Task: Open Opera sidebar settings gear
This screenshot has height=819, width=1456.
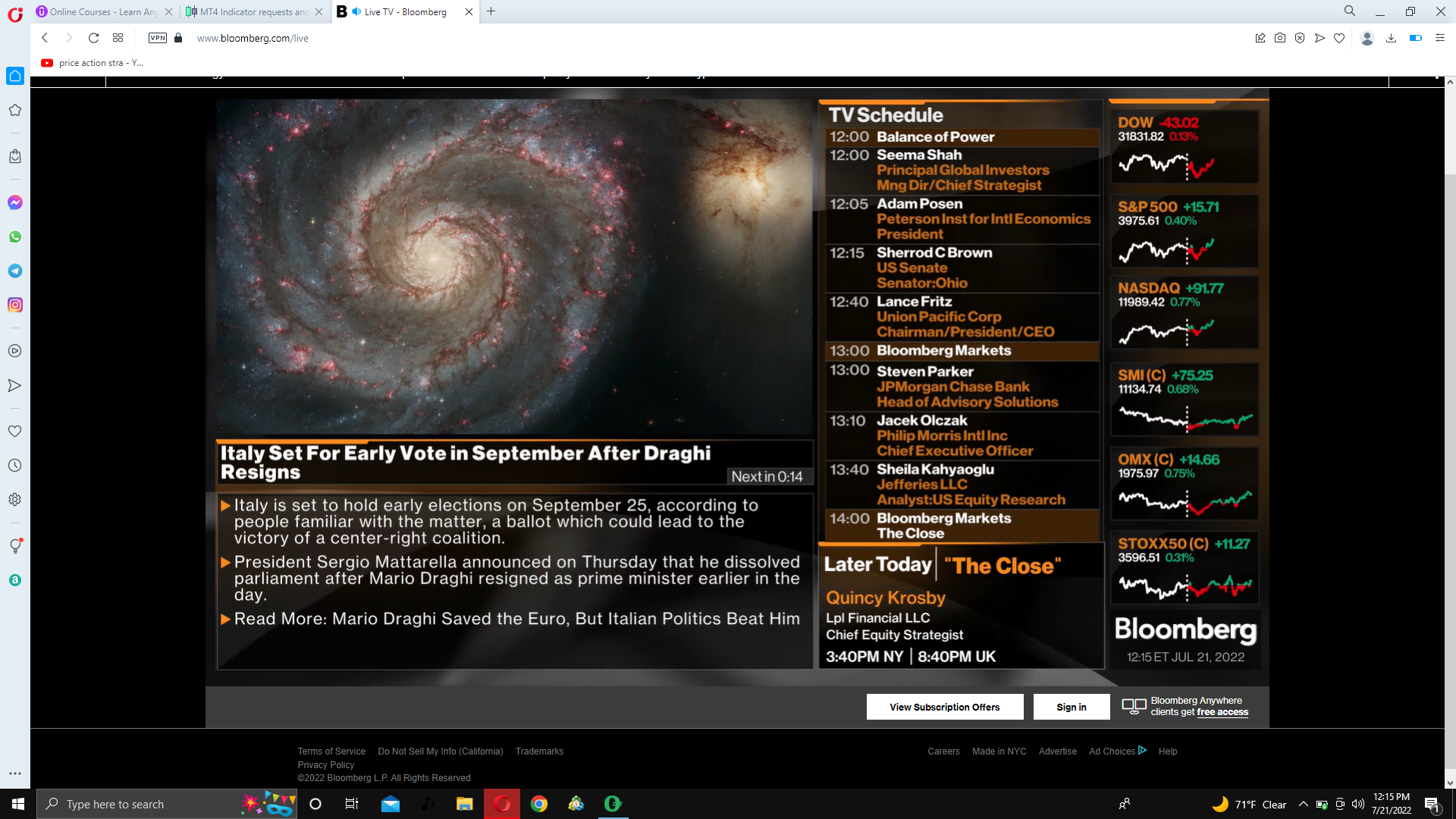Action: point(15,500)
